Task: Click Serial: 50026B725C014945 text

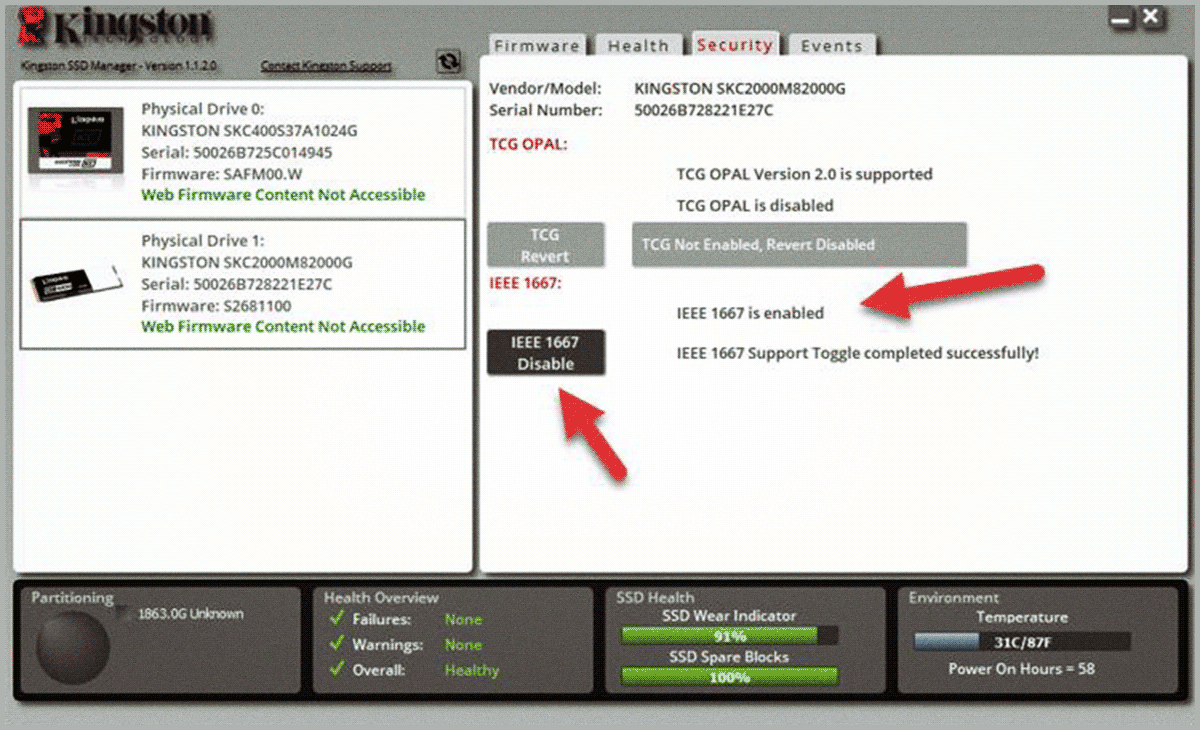Action: click(237, 152)
